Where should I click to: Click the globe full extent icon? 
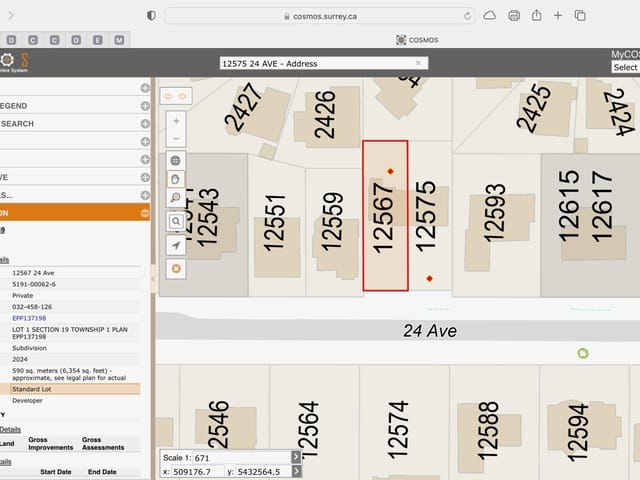[x=176, y=160]
